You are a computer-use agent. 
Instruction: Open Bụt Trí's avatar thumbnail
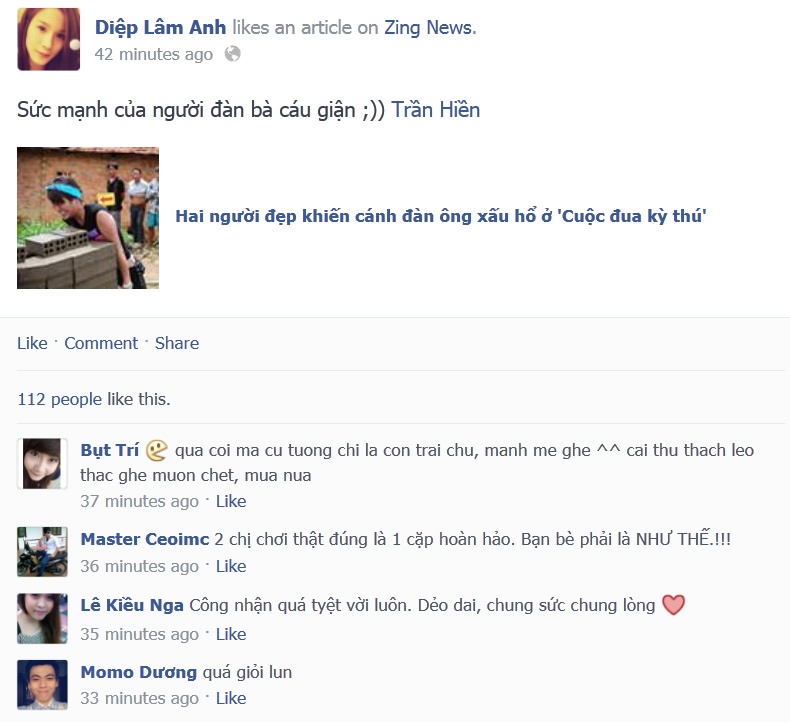click(x=42, y=464)
